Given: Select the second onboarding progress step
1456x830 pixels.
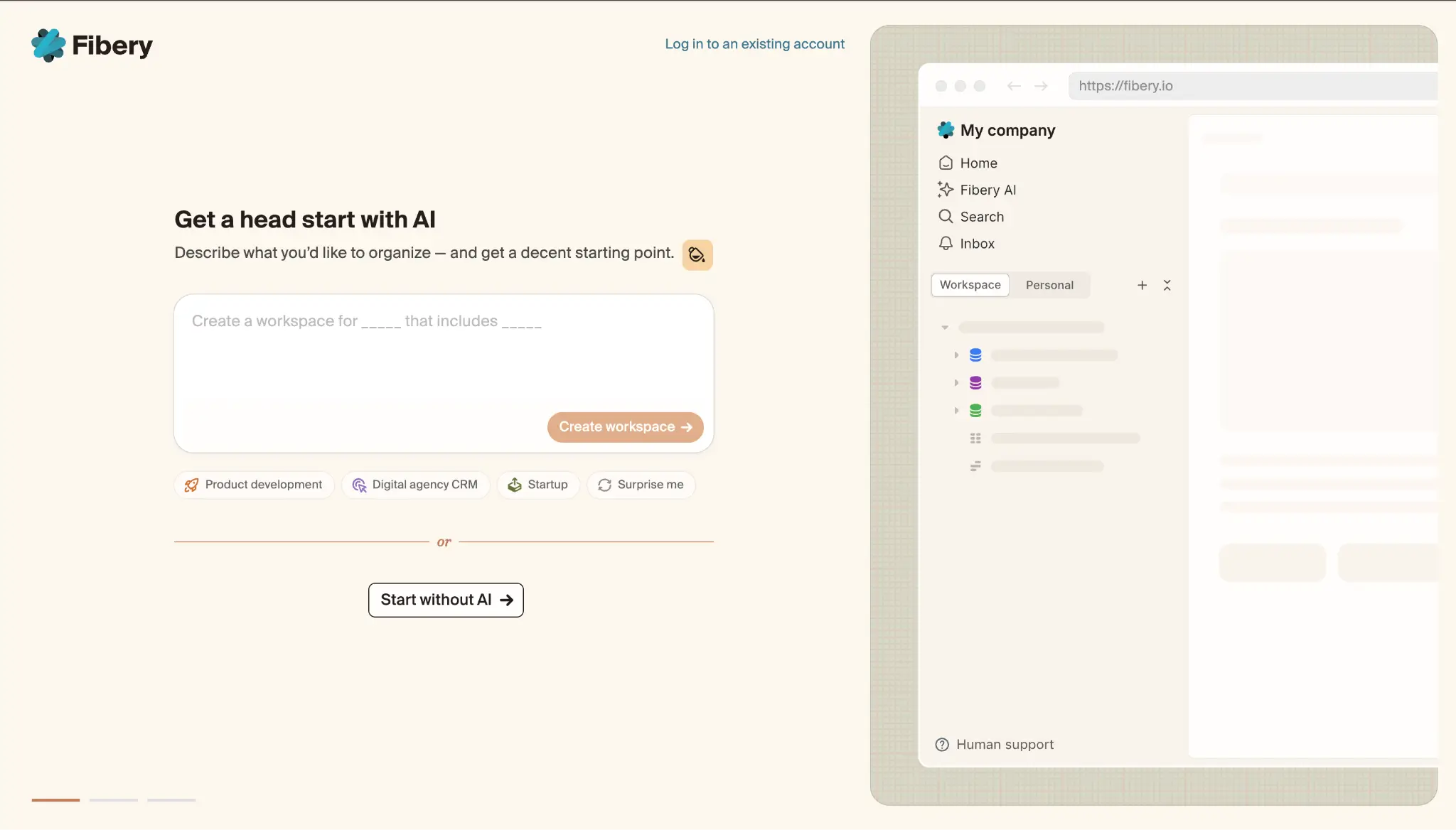Looking at the screenshot, I should 114,800.
